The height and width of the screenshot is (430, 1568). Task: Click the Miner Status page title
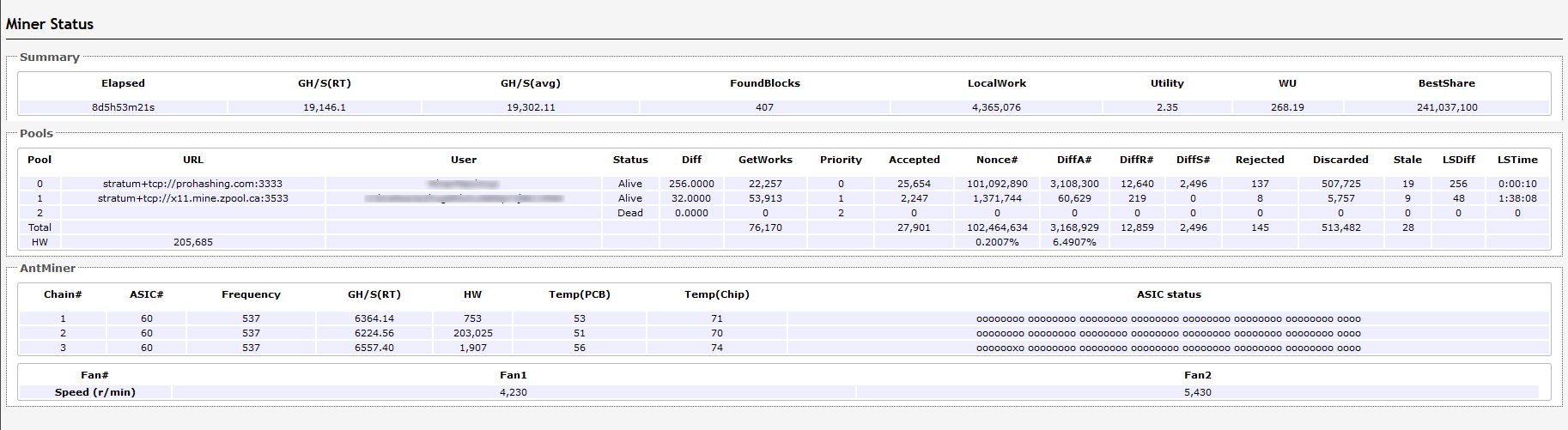click(50, 24)
